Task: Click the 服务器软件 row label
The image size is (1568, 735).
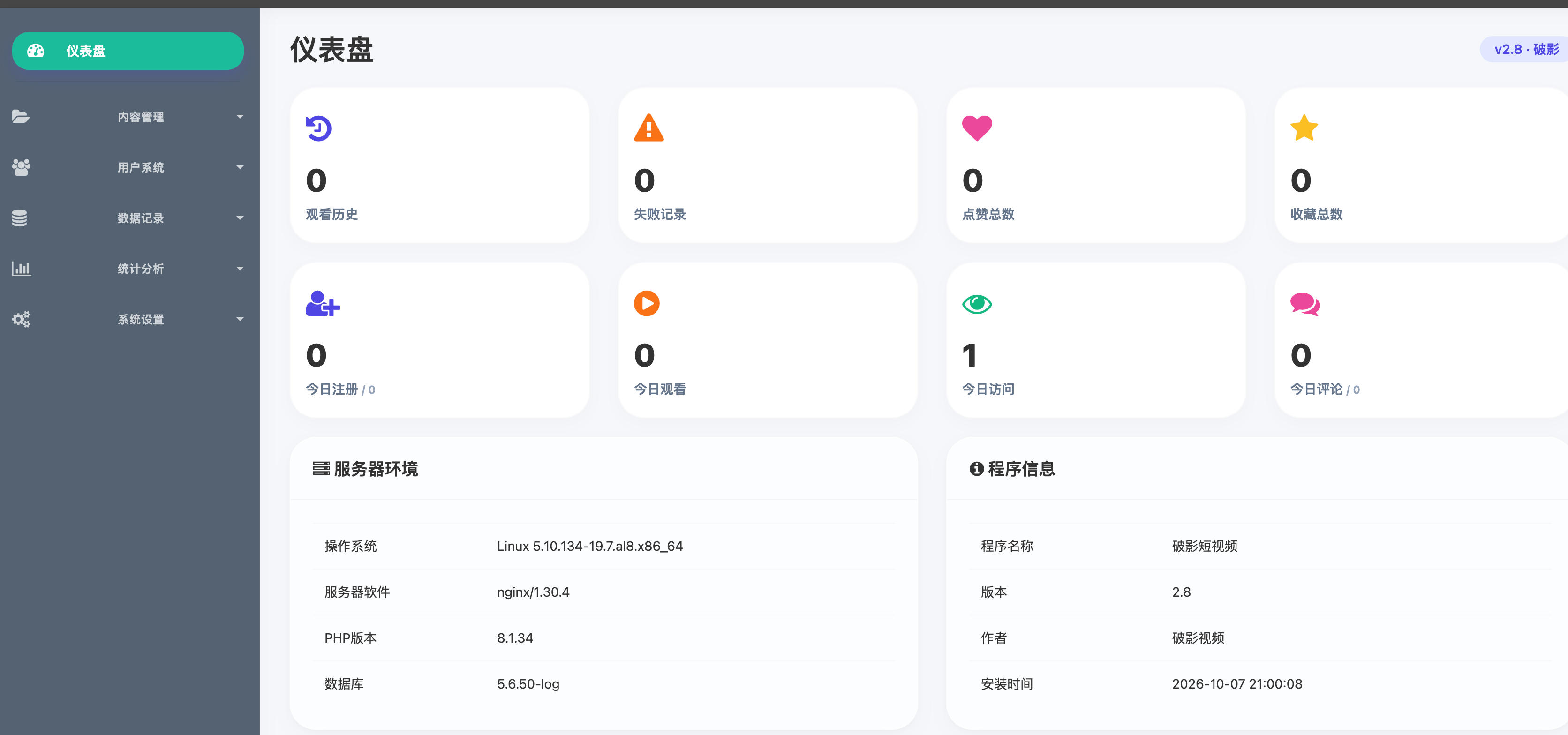Action: point(357,592)
